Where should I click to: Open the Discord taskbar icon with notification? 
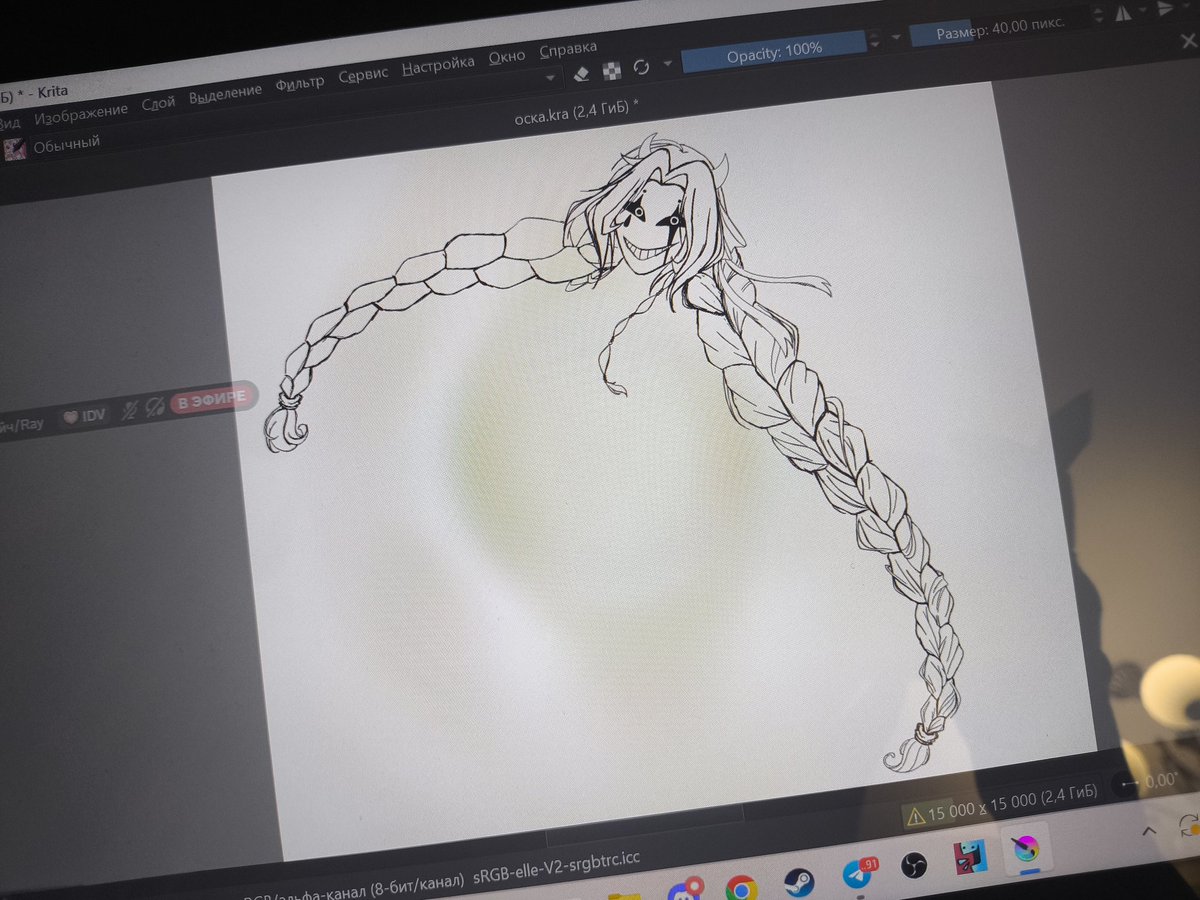685,892
